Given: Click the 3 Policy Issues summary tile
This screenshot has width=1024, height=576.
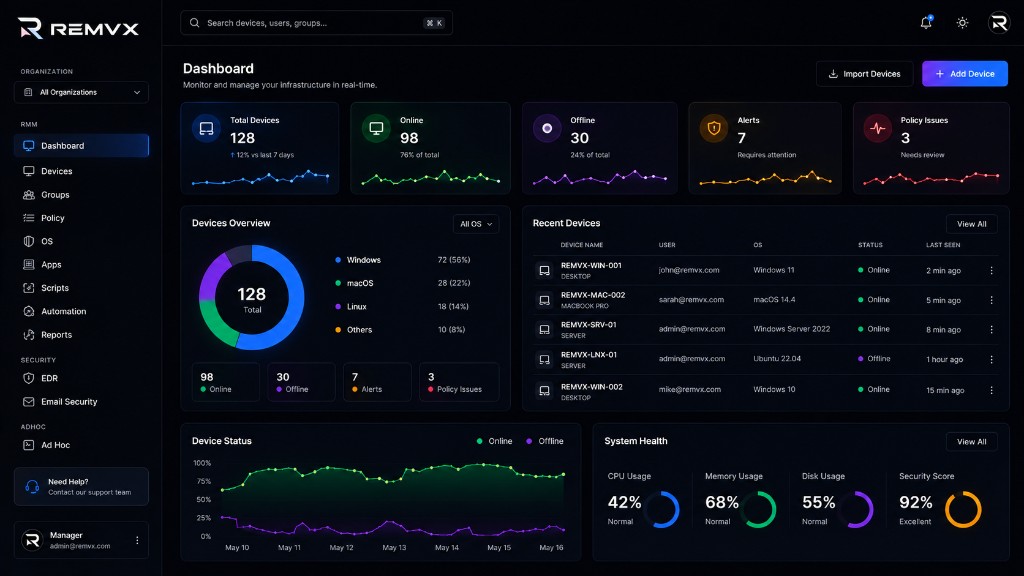Looking at the screenshot, I should click(459, 382).
